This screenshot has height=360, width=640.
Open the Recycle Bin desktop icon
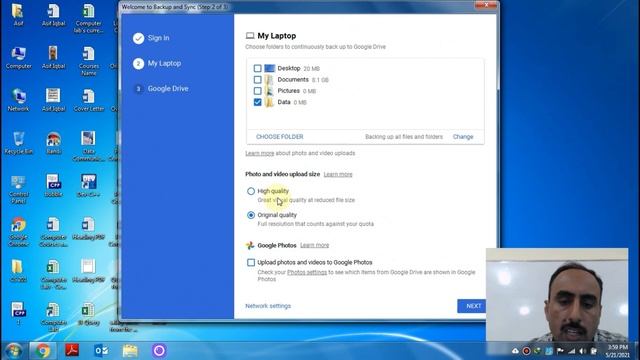click(x=18, y=142)
